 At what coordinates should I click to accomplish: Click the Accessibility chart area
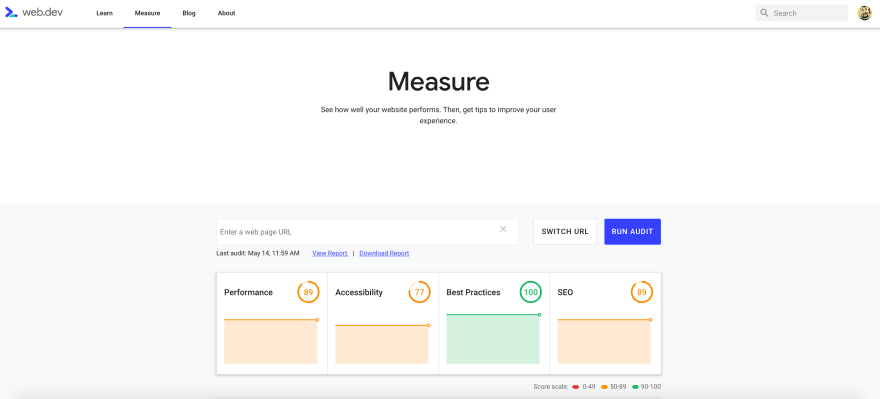(x=382, y=344)
